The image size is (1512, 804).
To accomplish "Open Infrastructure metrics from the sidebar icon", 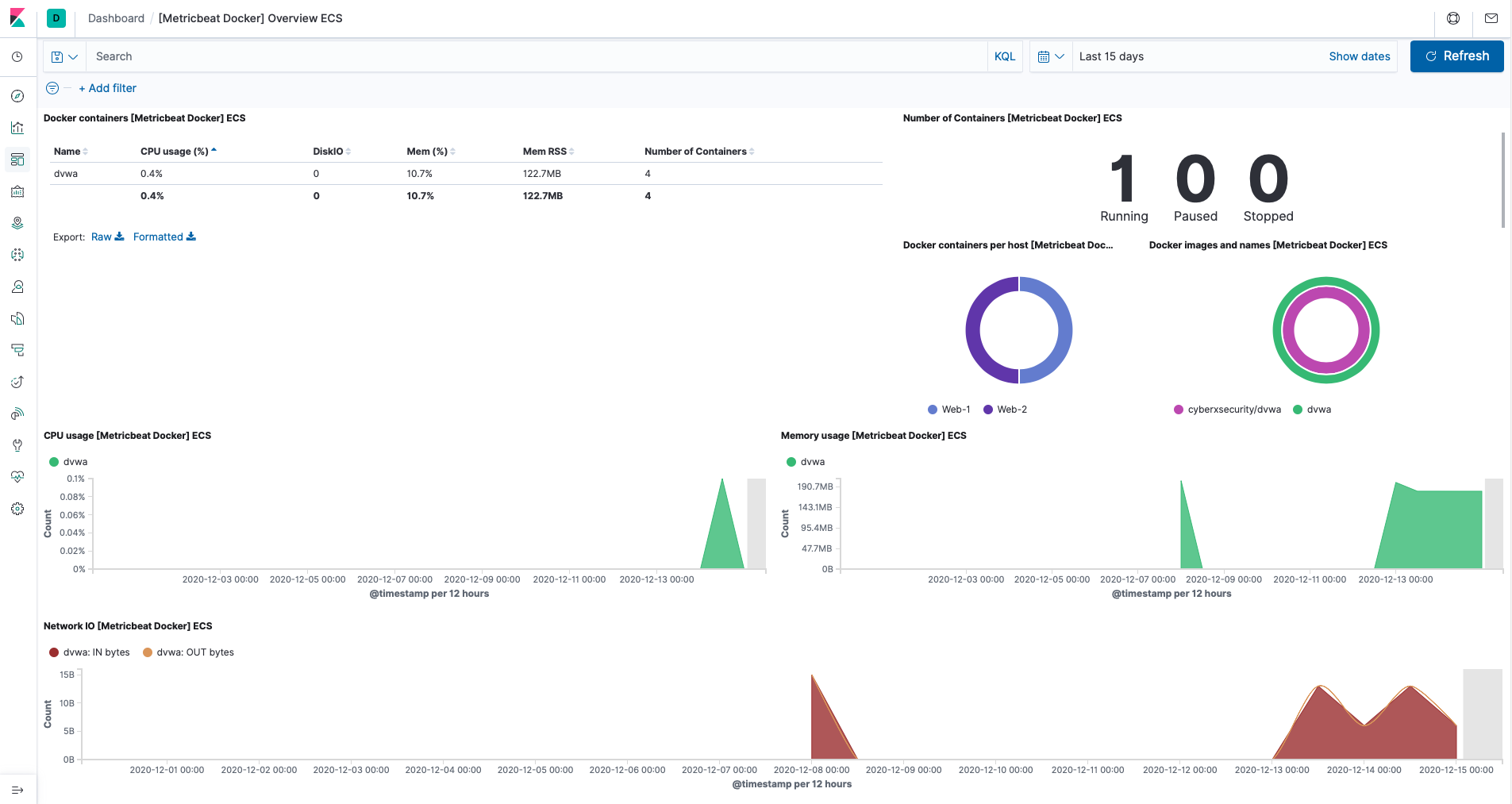I will click(x=17, y=287).
